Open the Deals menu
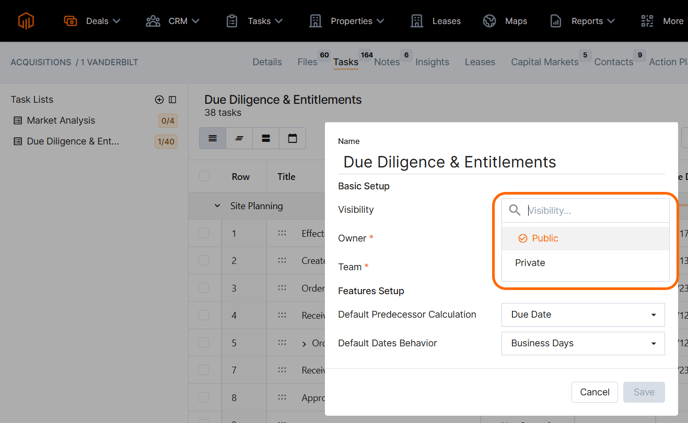 click(92, 21)
